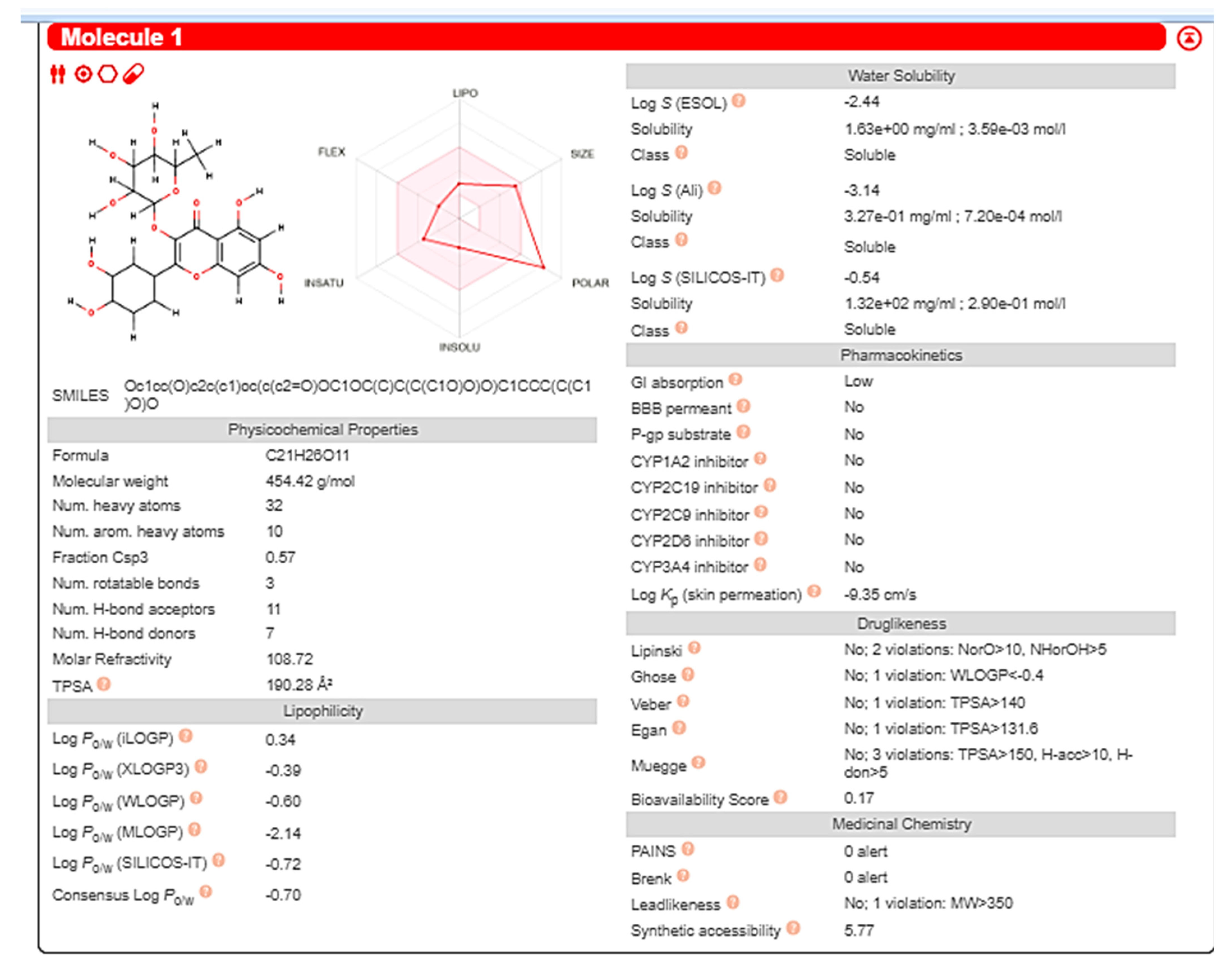Click the target-circle SwissTargetPrediction icon
1232x963 pixels.
coord(83,74)
